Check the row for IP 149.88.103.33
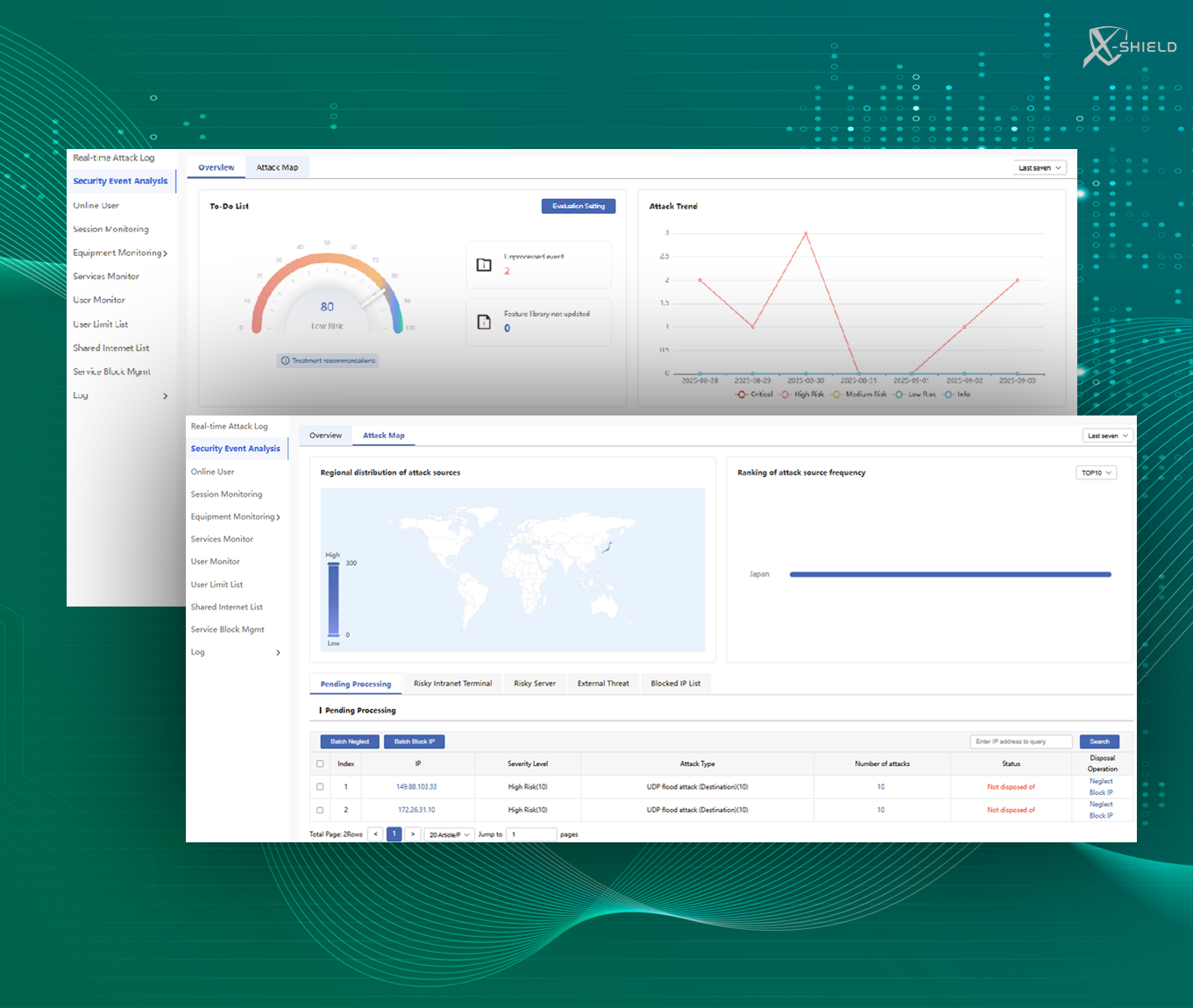The height and width of the screenshot is (1008, 1193). 320,787
